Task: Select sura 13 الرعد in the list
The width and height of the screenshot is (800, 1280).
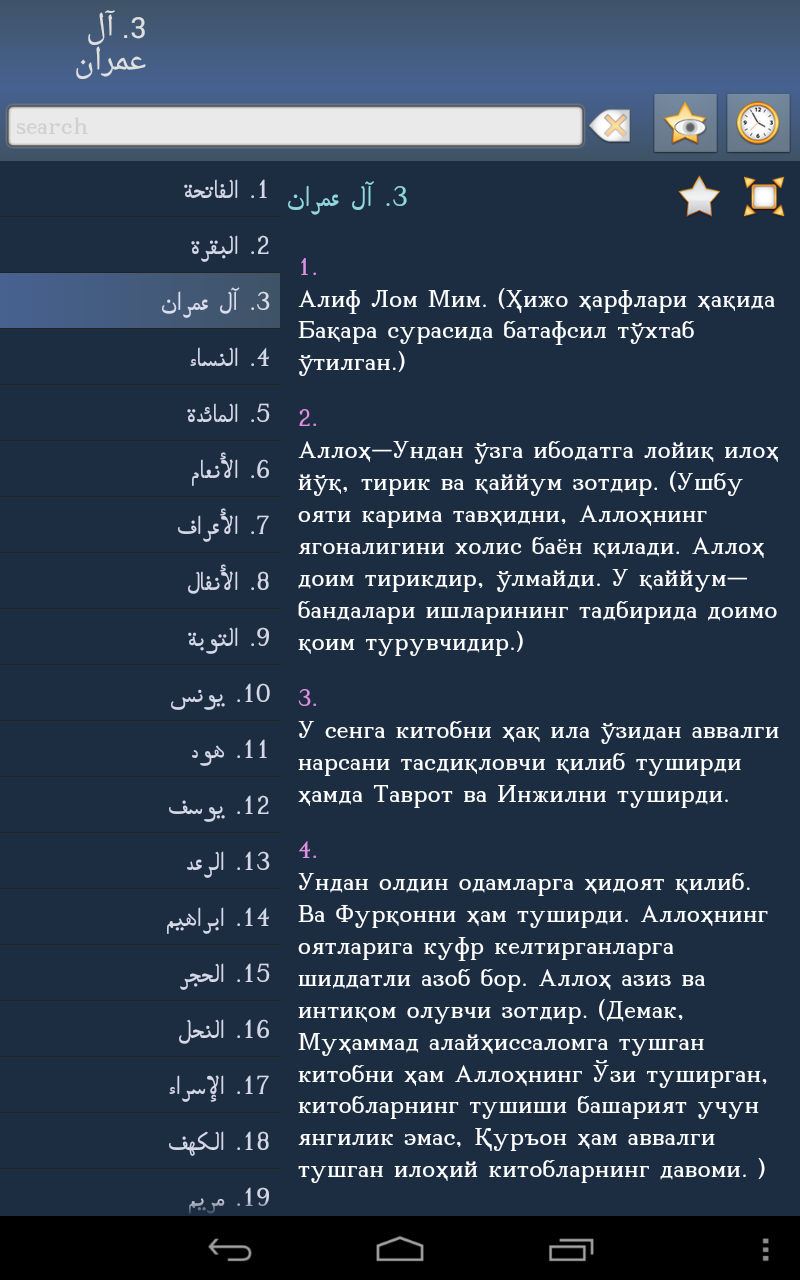Action: click(x=140, y=862)
